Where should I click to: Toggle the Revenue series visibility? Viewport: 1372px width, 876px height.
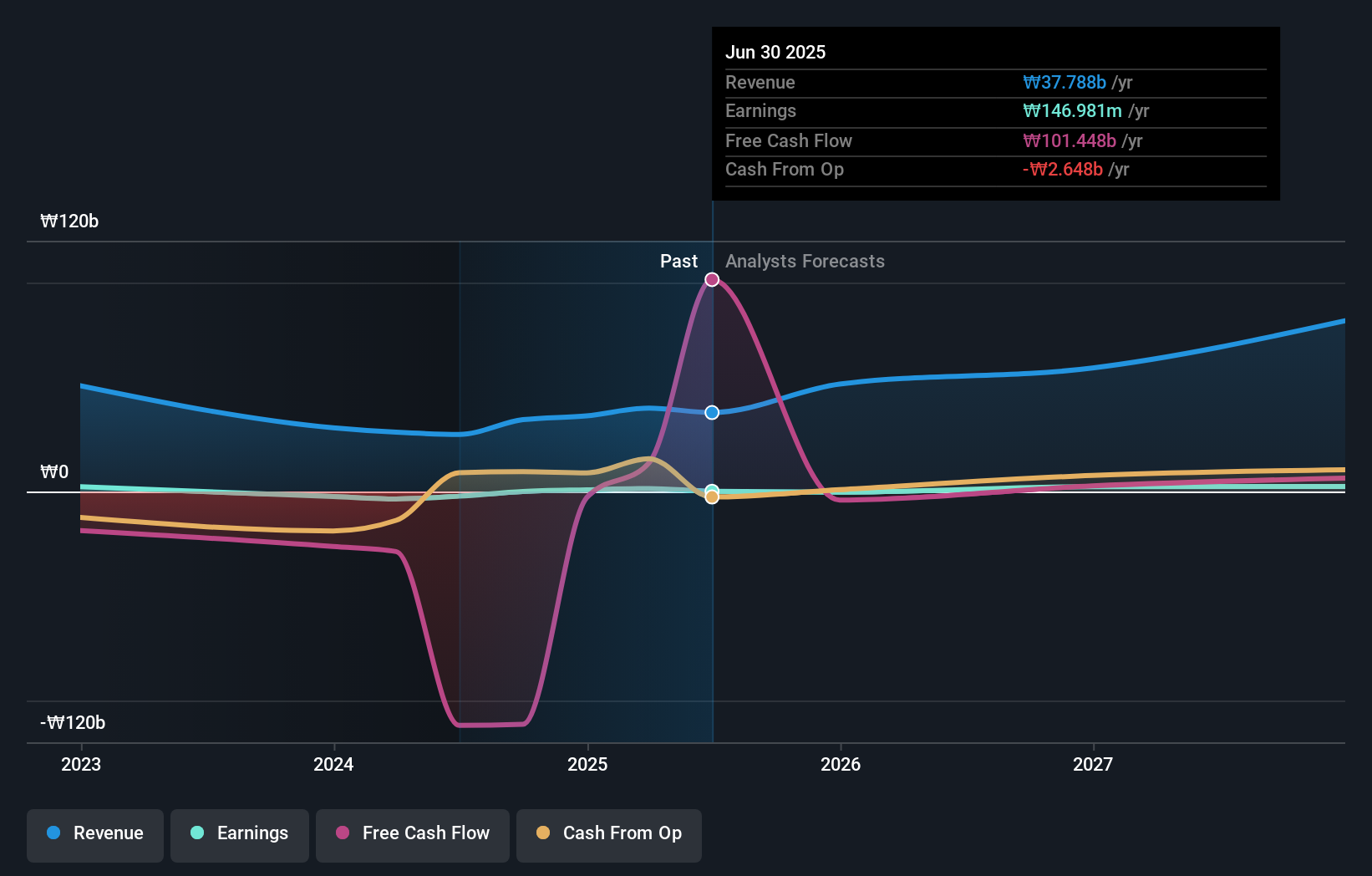(94, 833)
